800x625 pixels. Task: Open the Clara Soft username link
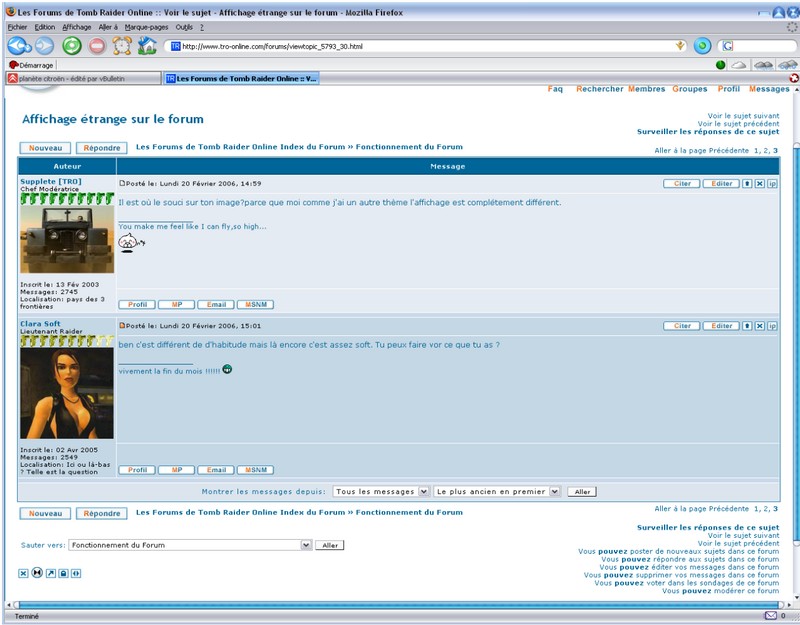pos(40,323)
